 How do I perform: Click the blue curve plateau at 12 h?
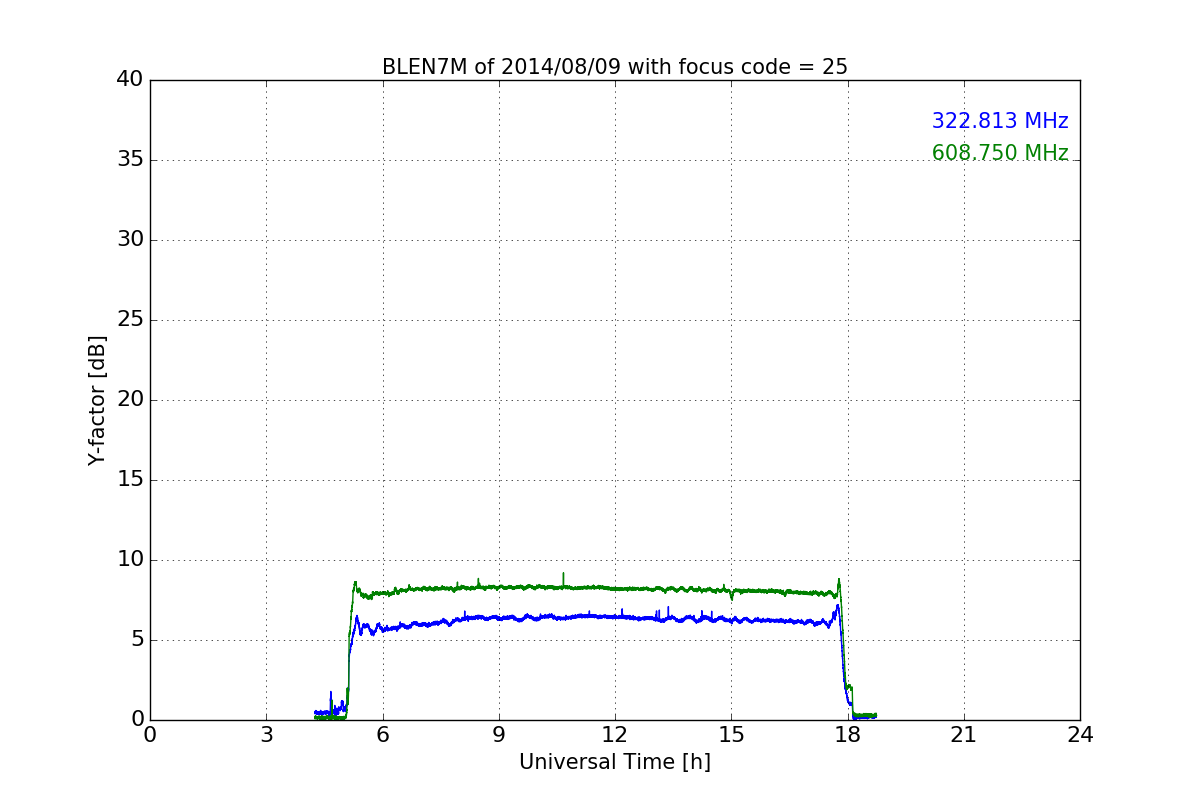[615, 617]
